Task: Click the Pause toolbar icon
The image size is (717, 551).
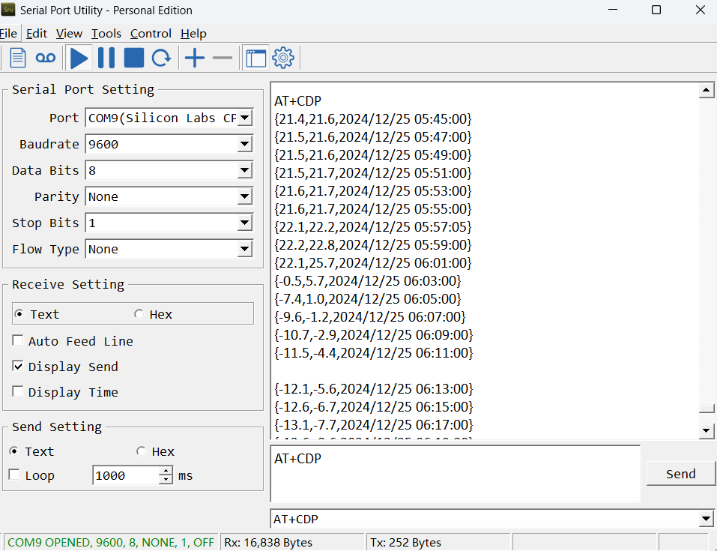Action: 107,58
